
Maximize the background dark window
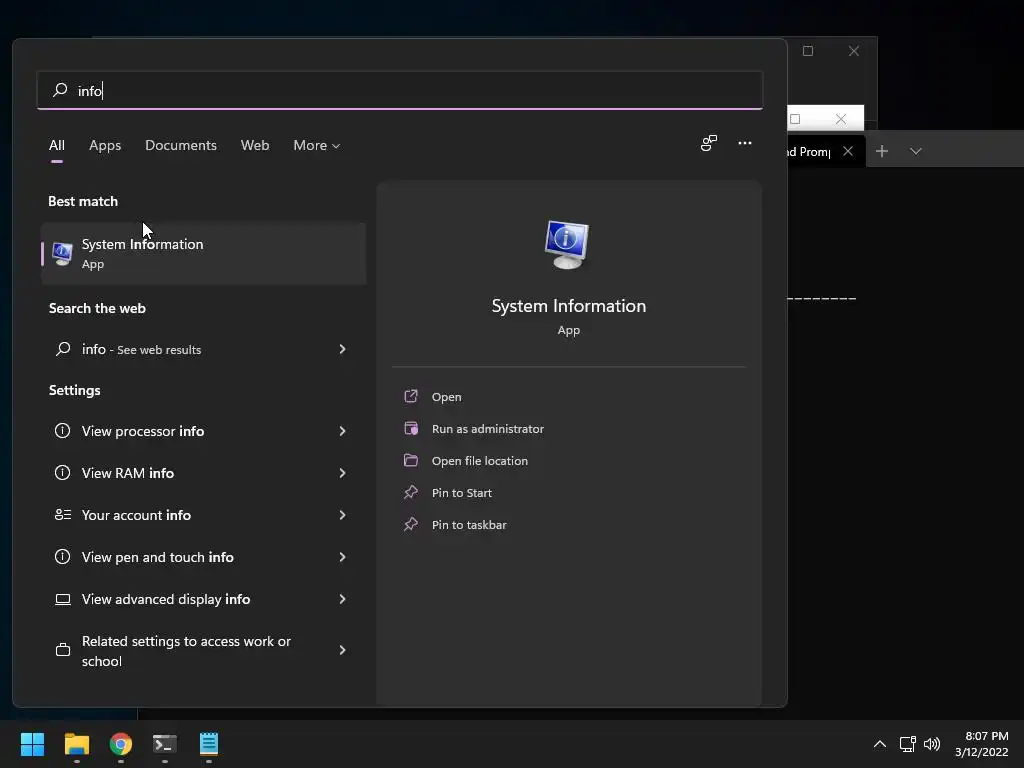pos(808,51)
